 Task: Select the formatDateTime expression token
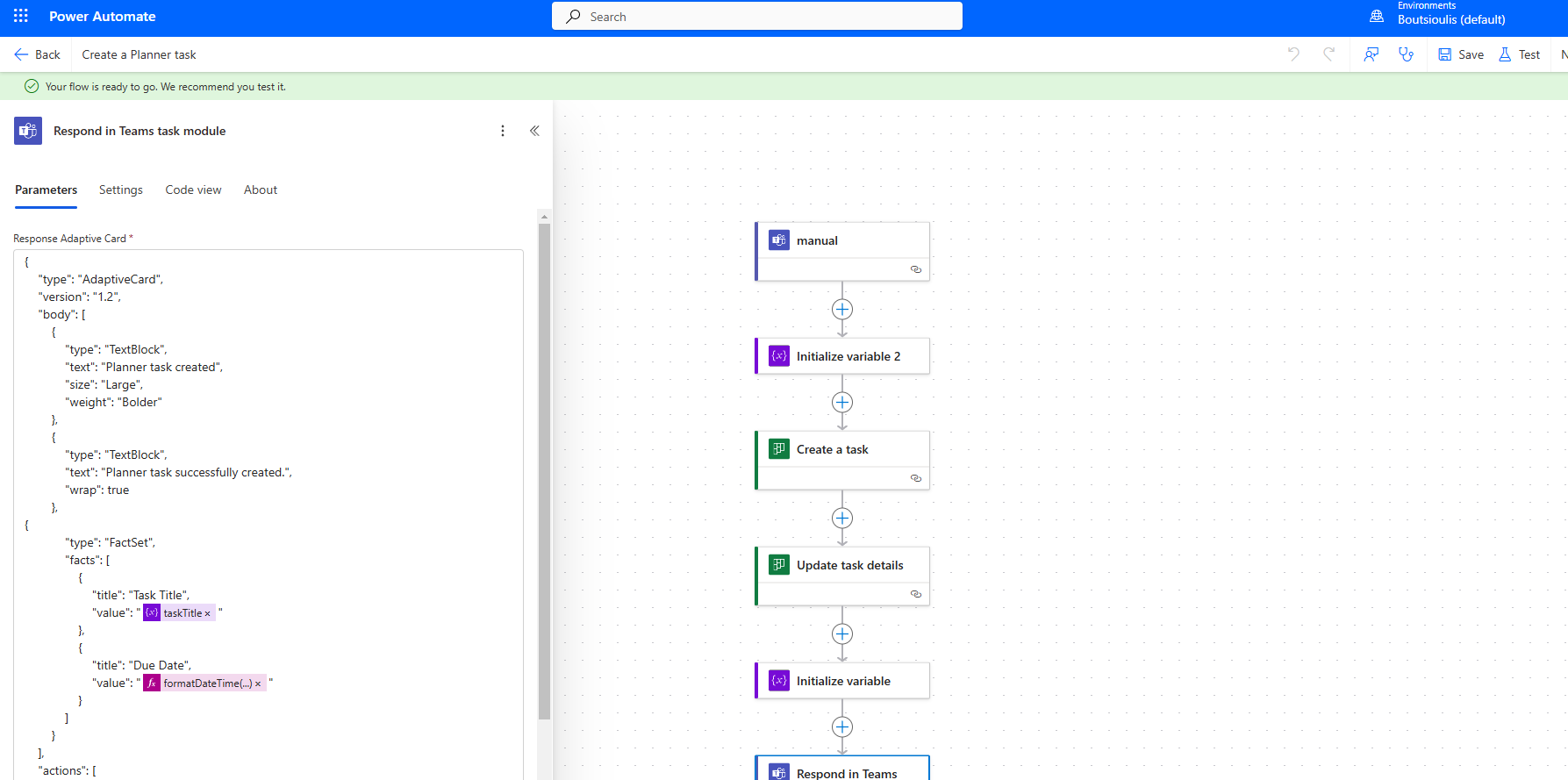coord(204,683)
